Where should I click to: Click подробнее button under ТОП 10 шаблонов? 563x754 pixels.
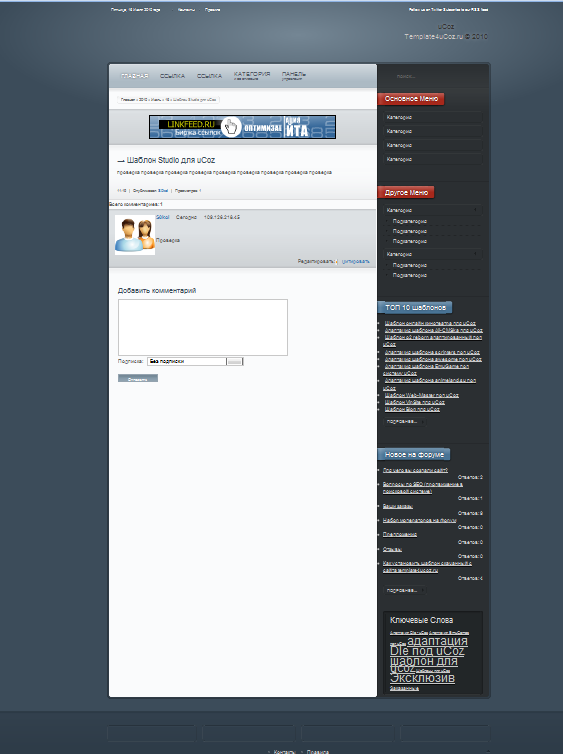pos(404,422)
